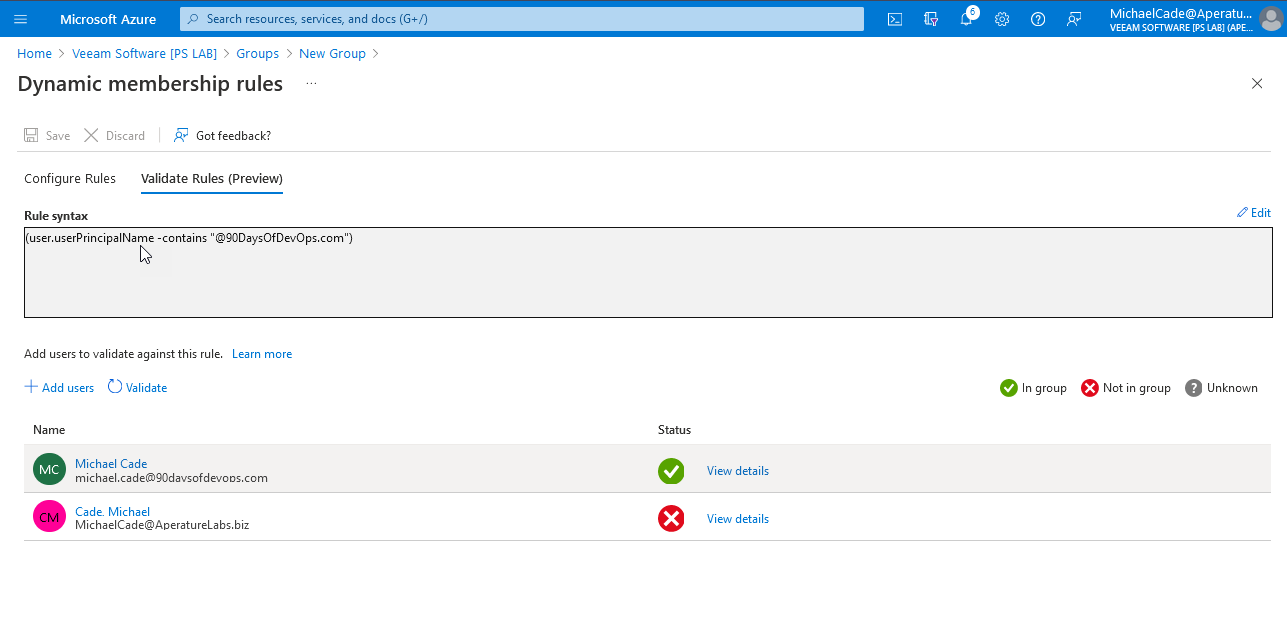
Task: Open the account profile avatar
Action: point(1270,19)
